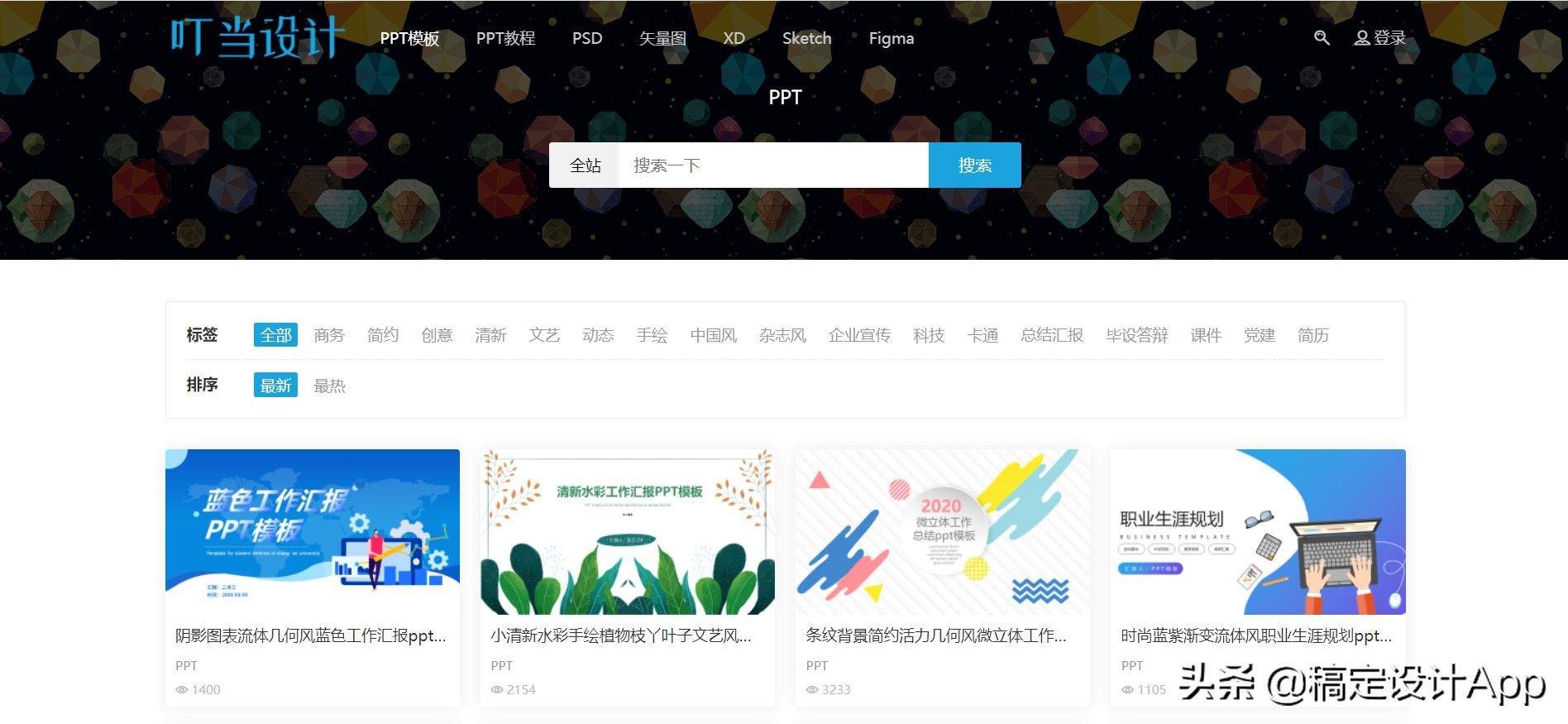Open the 蓝色工作汇报 PPT template thumbnail
This screenshot has width=1568, height=724.
313,531
